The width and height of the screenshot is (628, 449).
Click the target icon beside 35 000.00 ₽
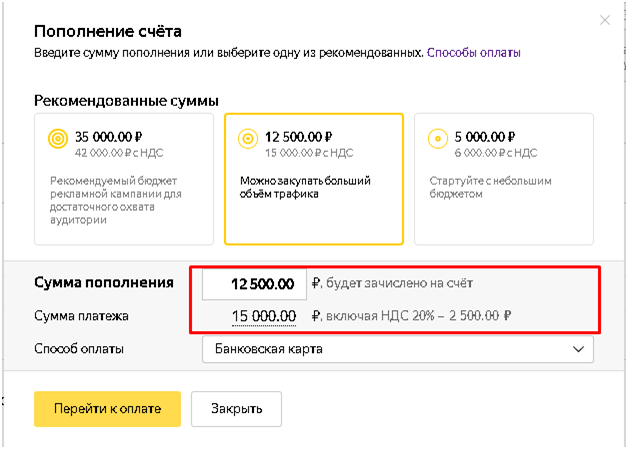(58, 139)
